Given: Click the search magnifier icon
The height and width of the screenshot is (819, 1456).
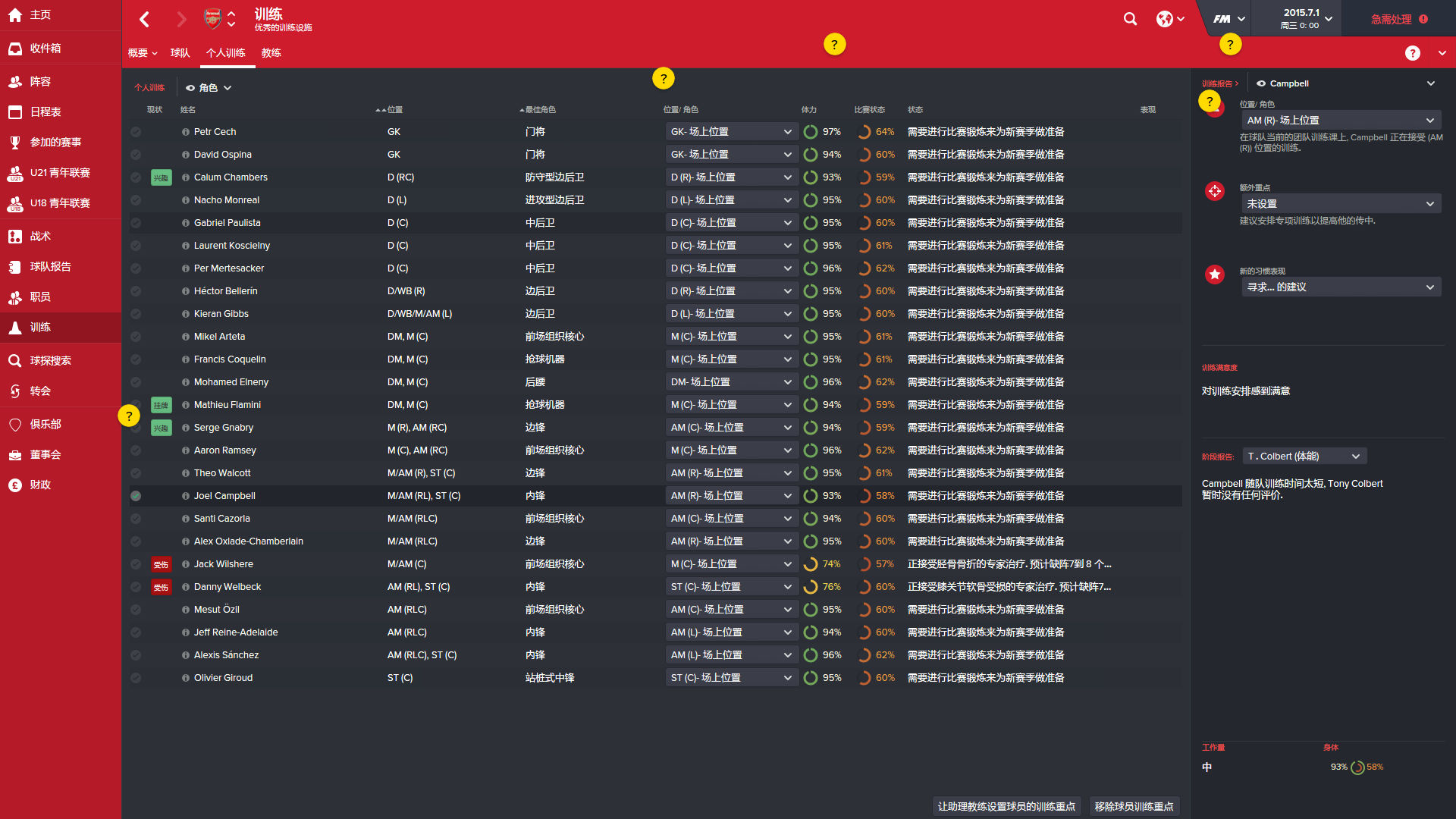Looking at the screenshot, I should [x=1130, y=19].
